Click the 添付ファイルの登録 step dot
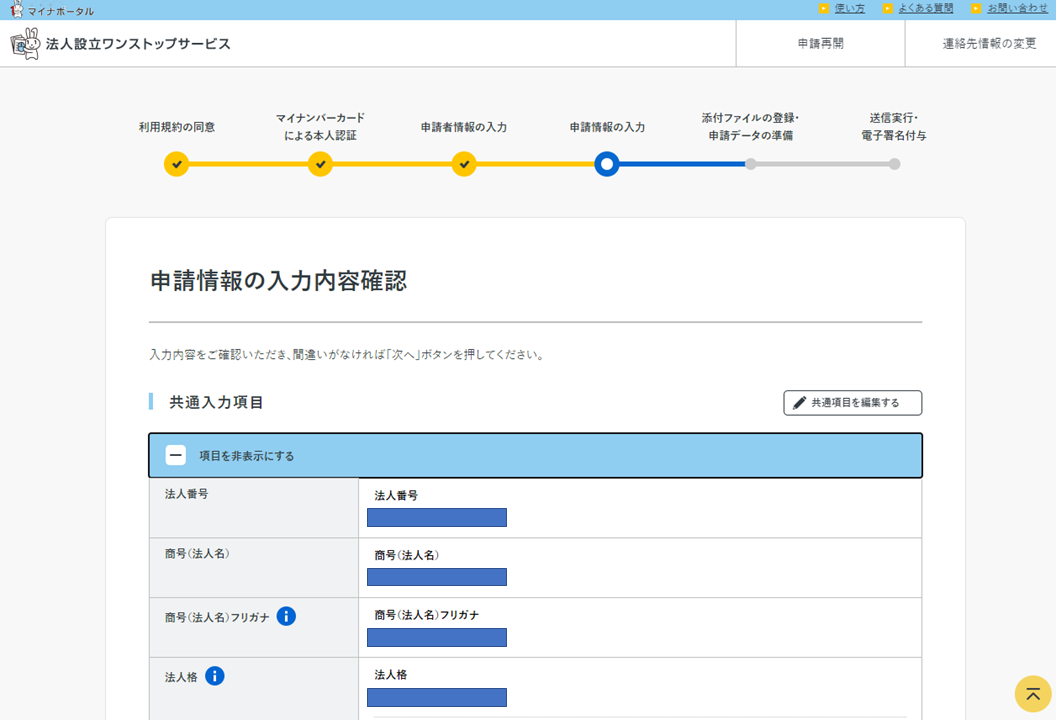 (751, 164)
